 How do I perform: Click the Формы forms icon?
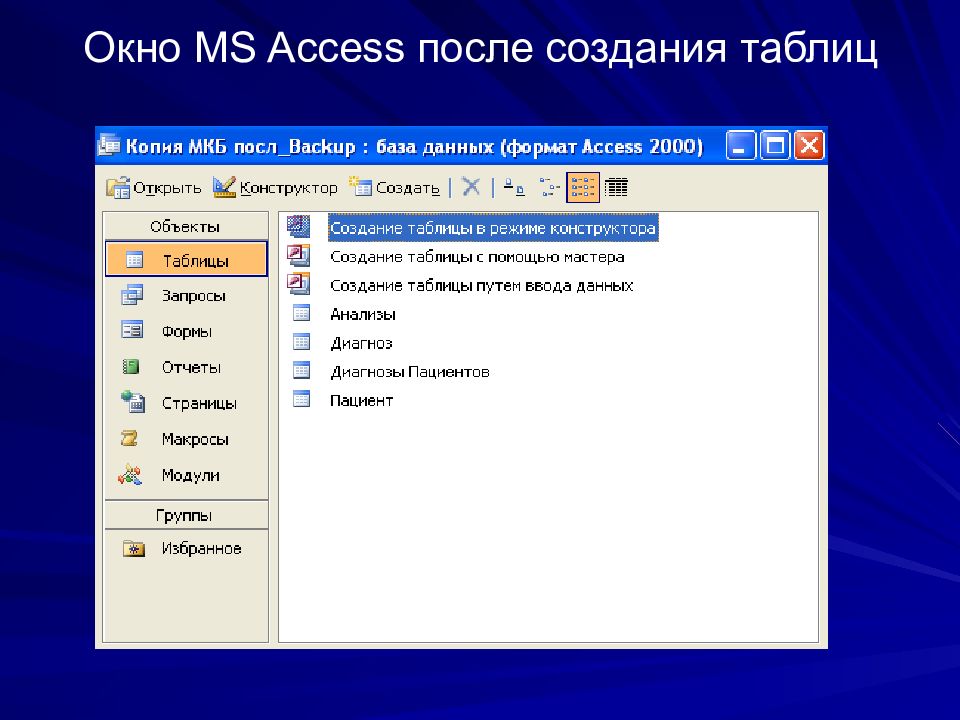click(x=132, y=331)
